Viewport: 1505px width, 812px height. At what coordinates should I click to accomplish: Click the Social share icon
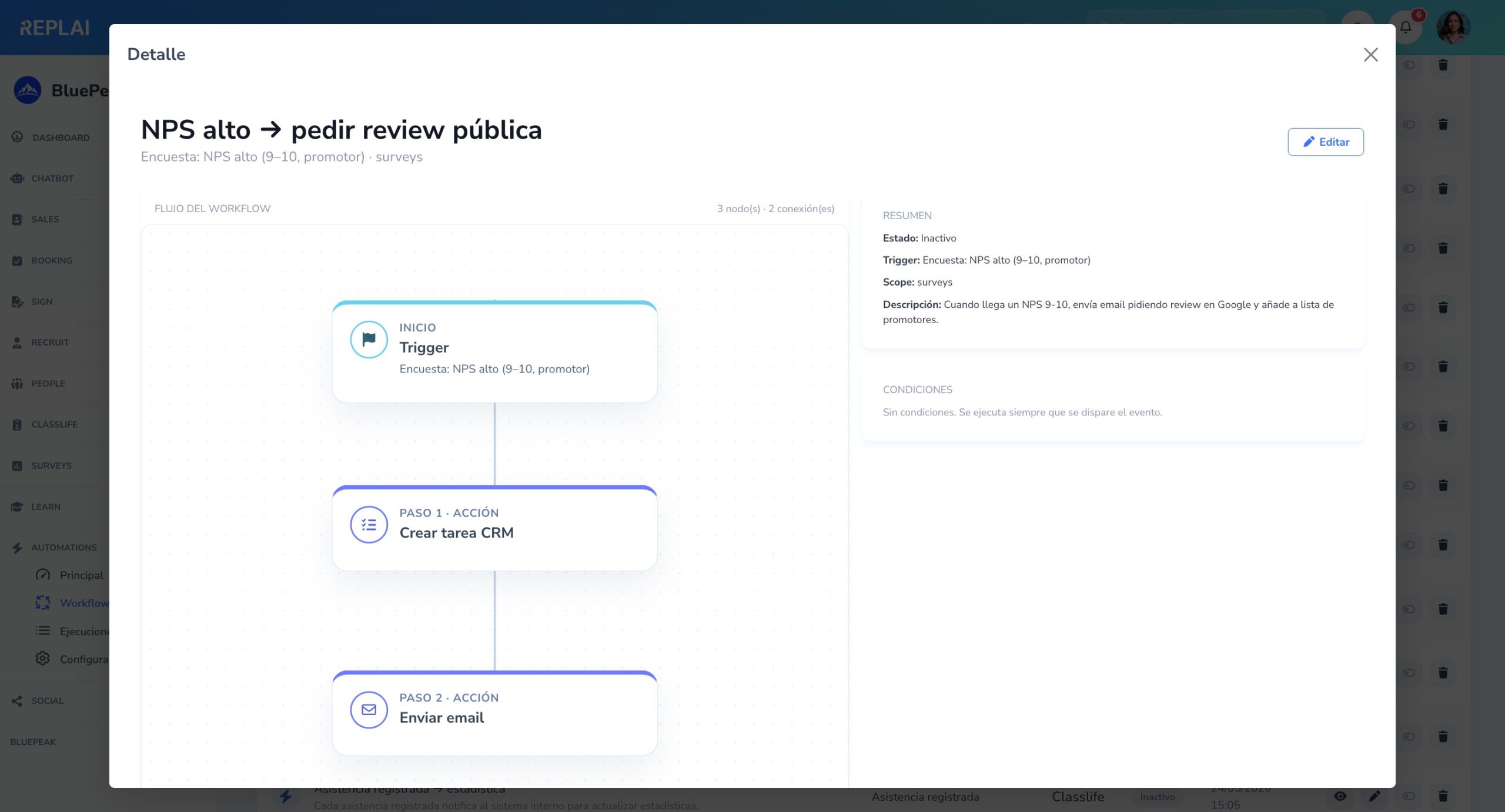(x=17, y=700)
